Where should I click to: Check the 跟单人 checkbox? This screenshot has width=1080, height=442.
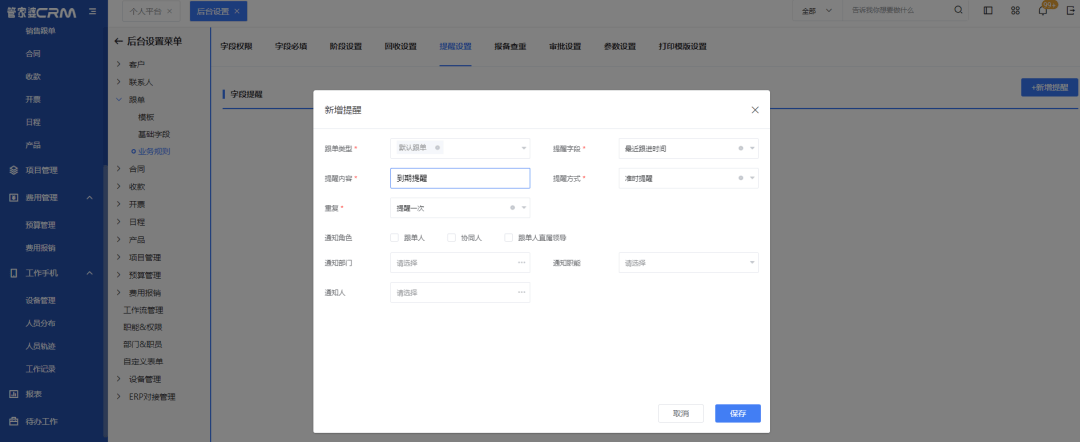[x=394, y=238]
